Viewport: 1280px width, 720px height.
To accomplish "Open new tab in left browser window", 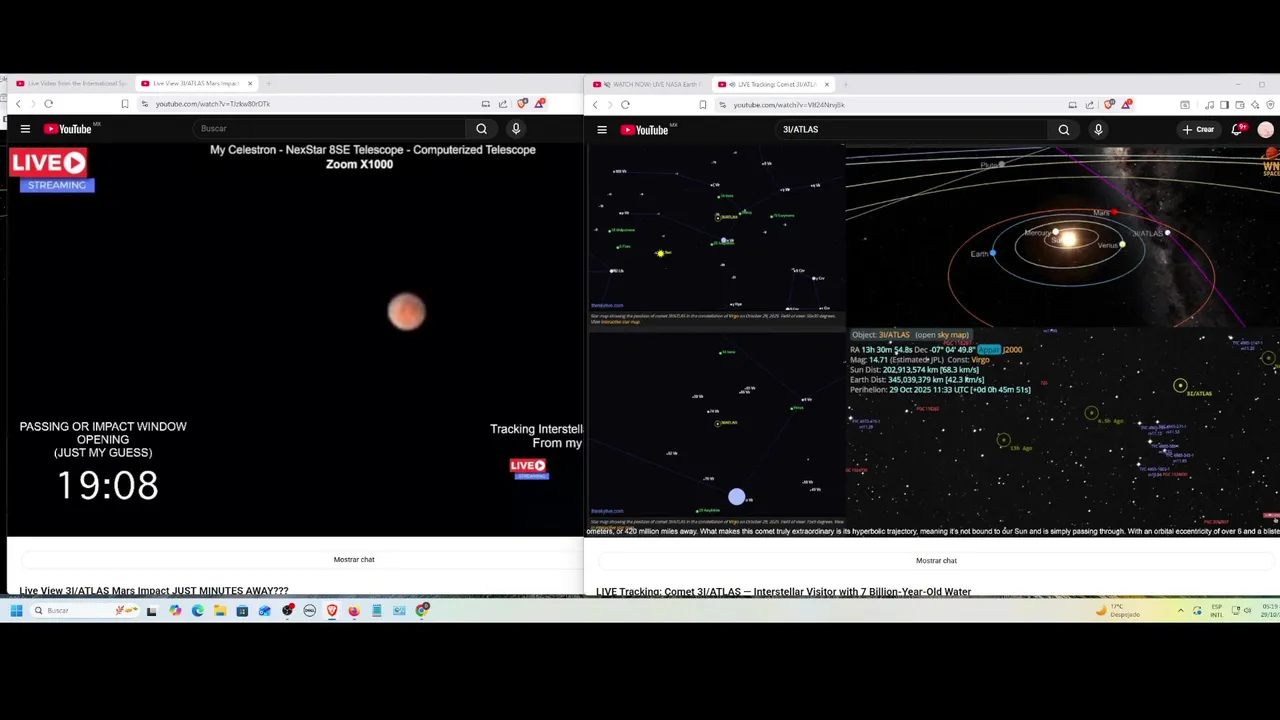I will point(269,84).
